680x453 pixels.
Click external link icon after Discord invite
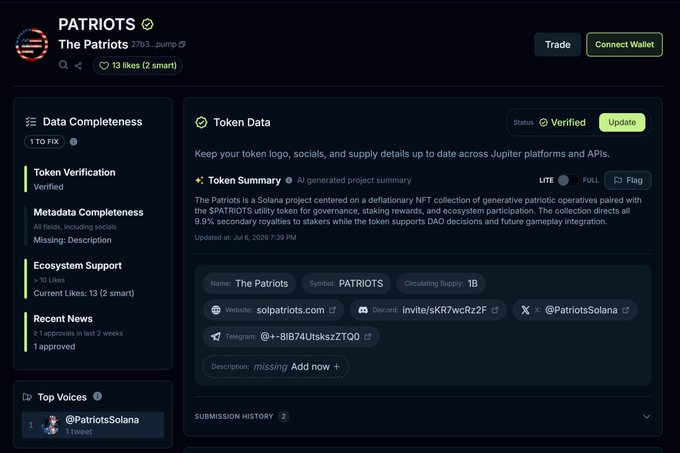(x=495, y=310)
